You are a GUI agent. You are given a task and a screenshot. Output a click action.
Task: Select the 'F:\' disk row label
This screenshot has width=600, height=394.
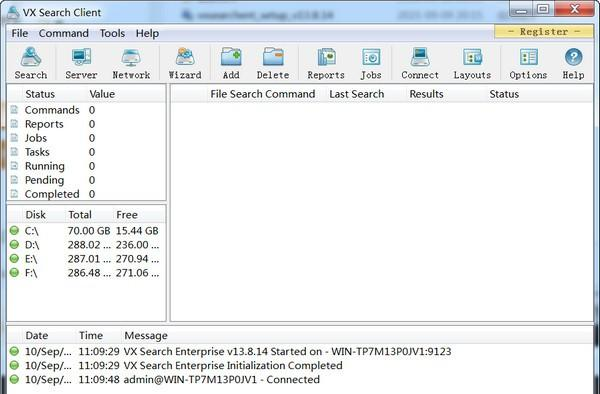pyautogui.click(x=31, y=273)
